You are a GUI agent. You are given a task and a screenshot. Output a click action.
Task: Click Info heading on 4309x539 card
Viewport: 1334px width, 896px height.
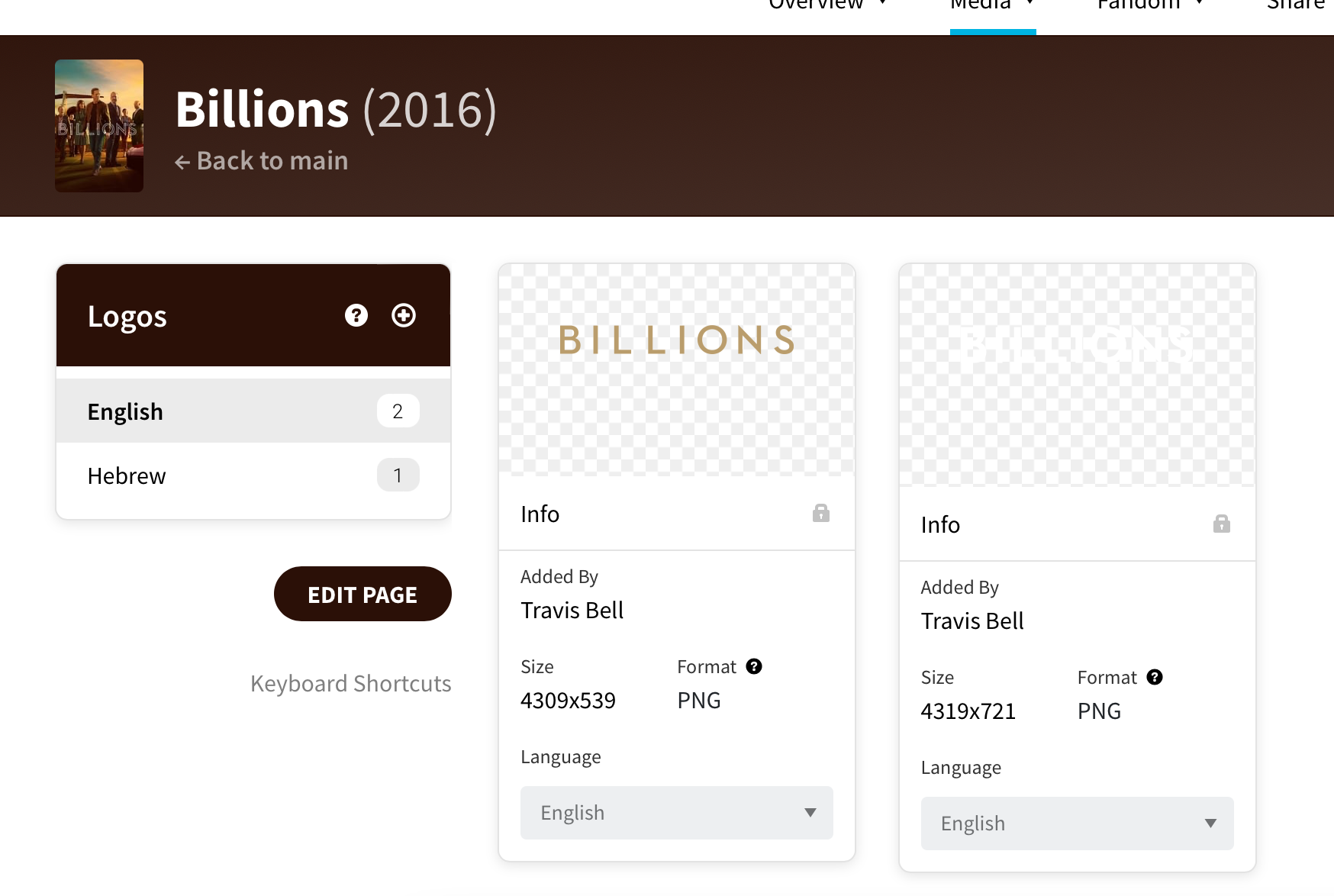540,514
